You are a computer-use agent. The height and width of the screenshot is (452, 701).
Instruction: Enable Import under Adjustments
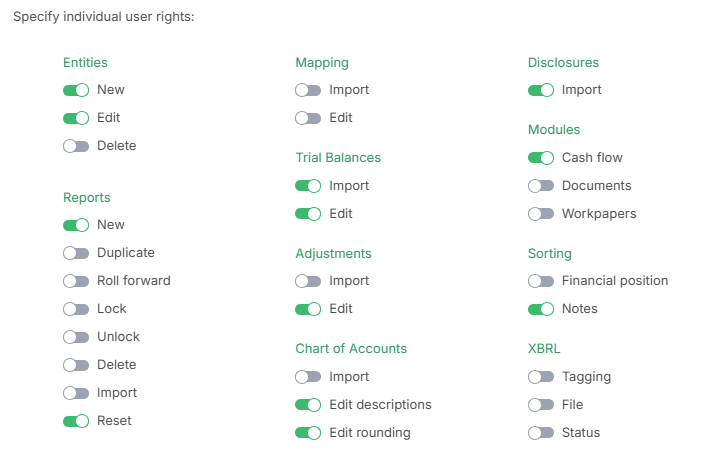308,281
